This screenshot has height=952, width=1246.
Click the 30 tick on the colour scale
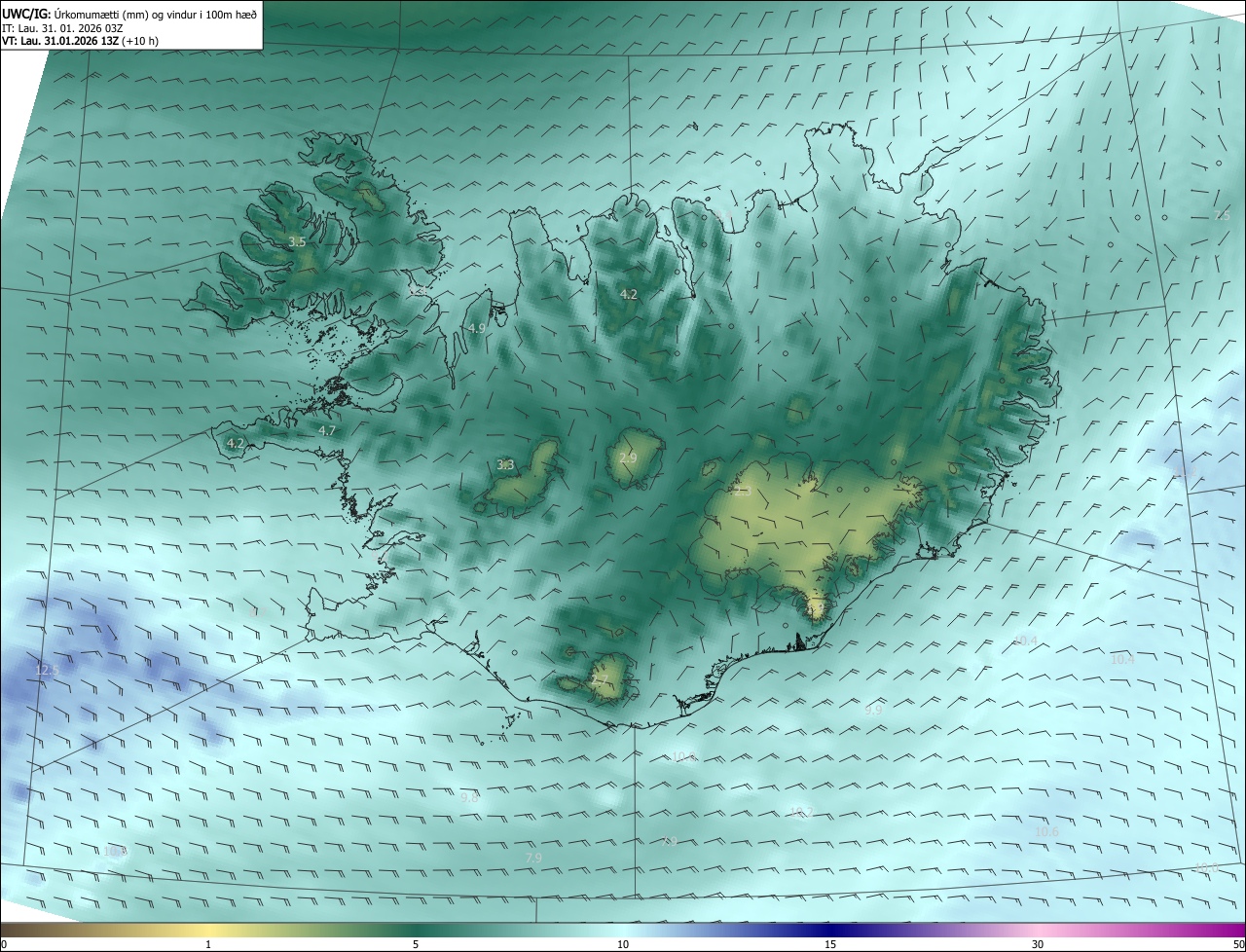1038,944
